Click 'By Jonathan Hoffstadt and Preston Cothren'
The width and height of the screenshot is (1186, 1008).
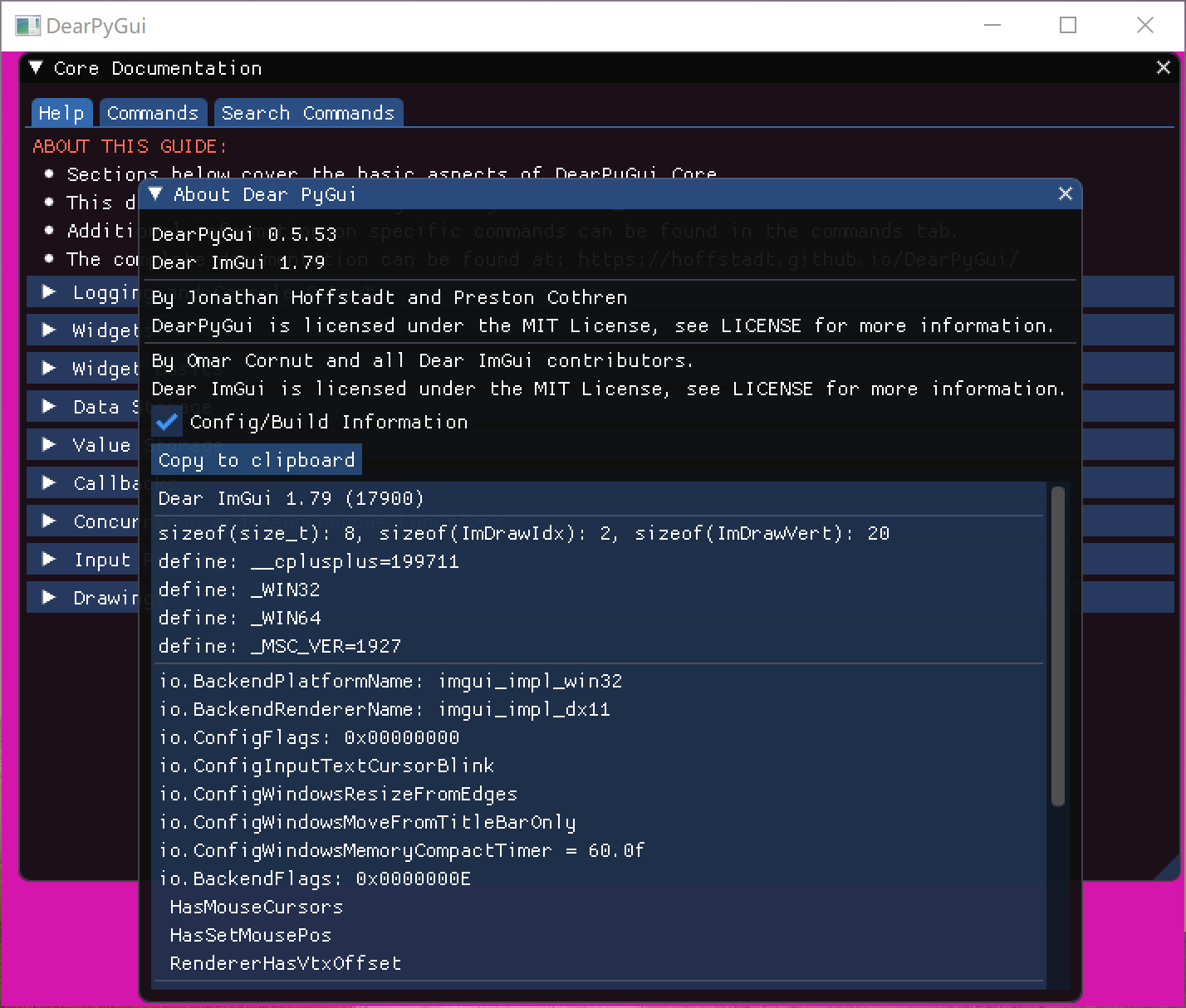390,297
